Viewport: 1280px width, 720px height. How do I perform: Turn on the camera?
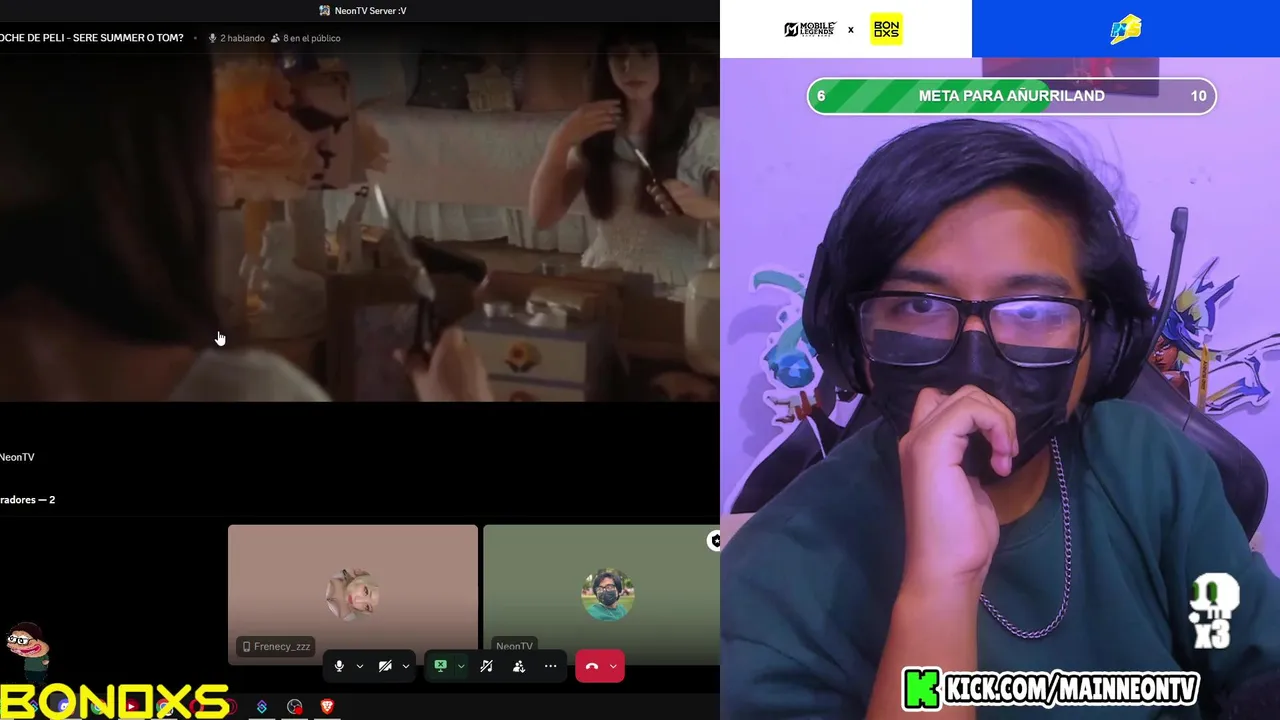coord(385,666)
